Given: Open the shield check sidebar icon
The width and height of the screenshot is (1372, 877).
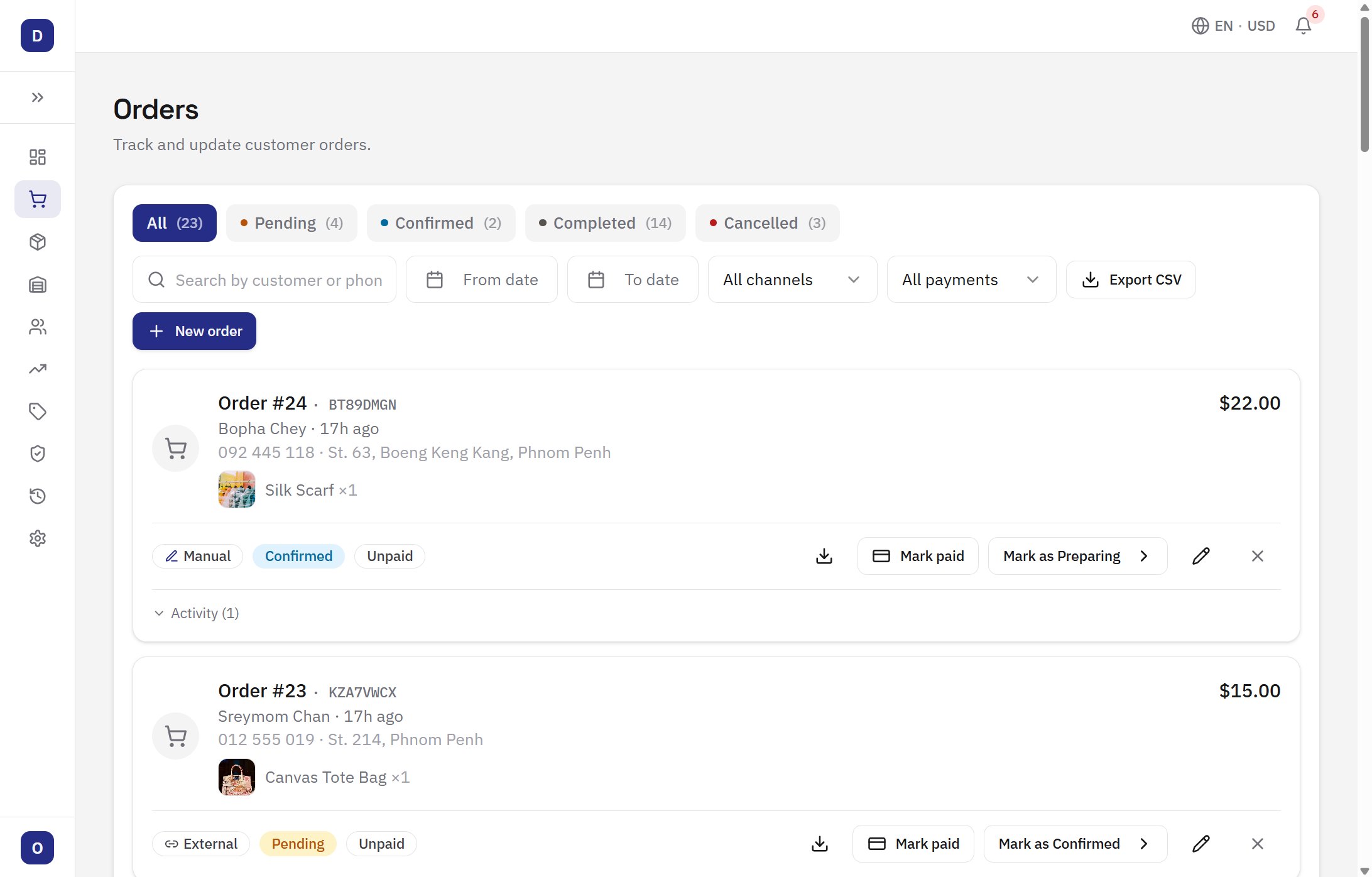Looking at the screenshot, I should pyautogui.click(x=37, y=454).
